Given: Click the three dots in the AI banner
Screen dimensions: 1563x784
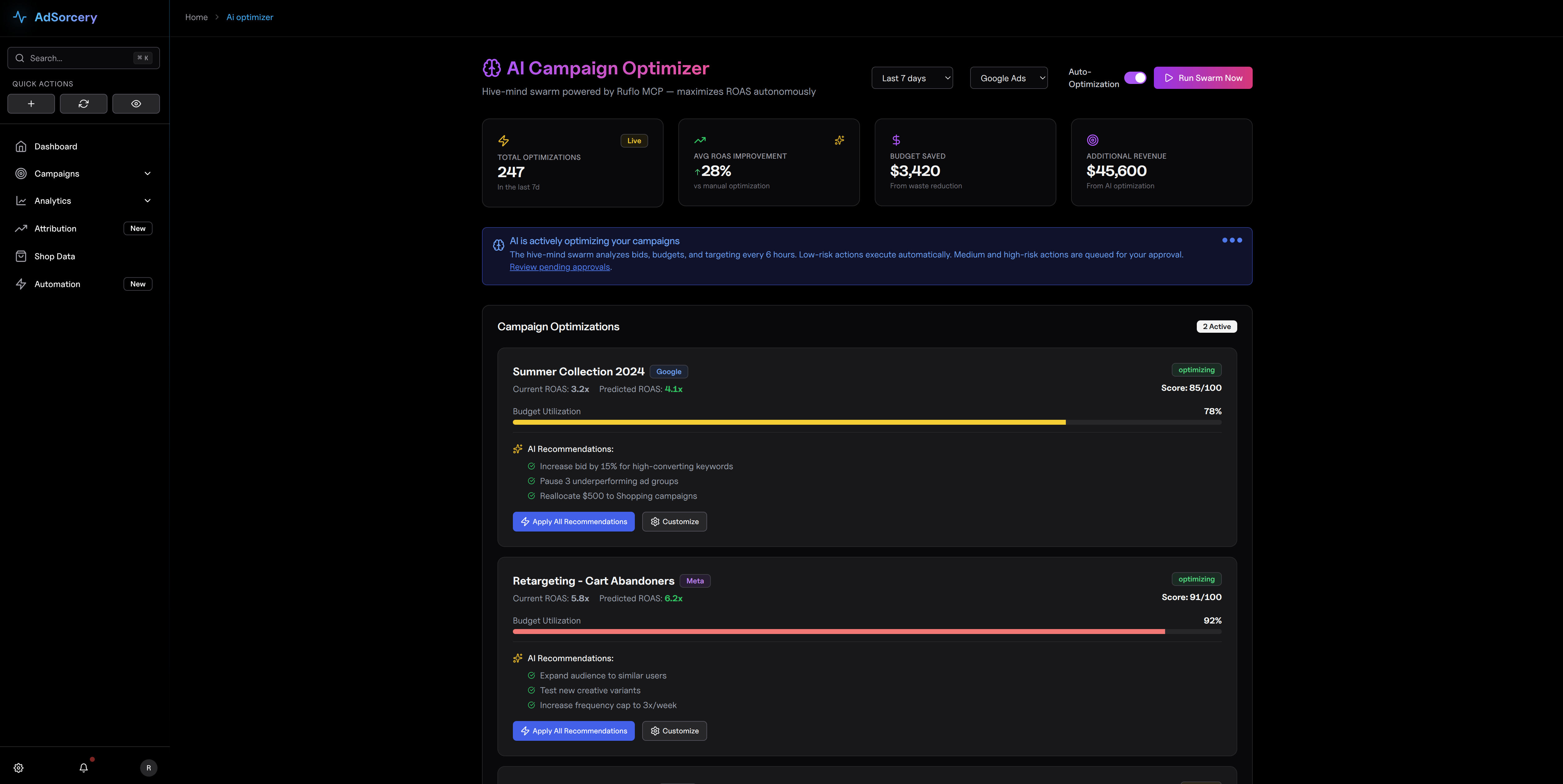Looking at the screenshot, I should tap(1232, 240).
